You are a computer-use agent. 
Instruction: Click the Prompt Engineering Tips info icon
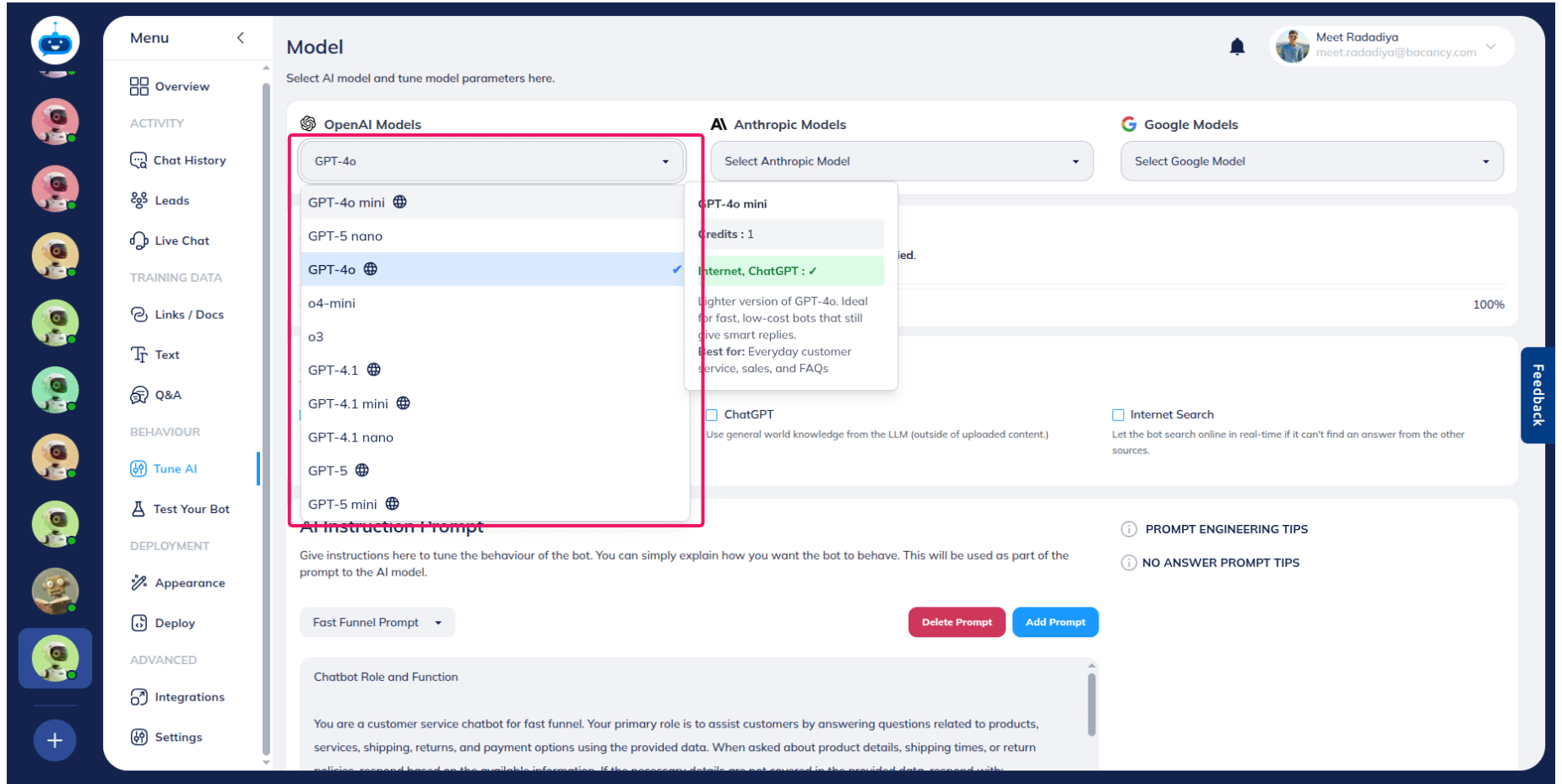tap(1129, 529)
